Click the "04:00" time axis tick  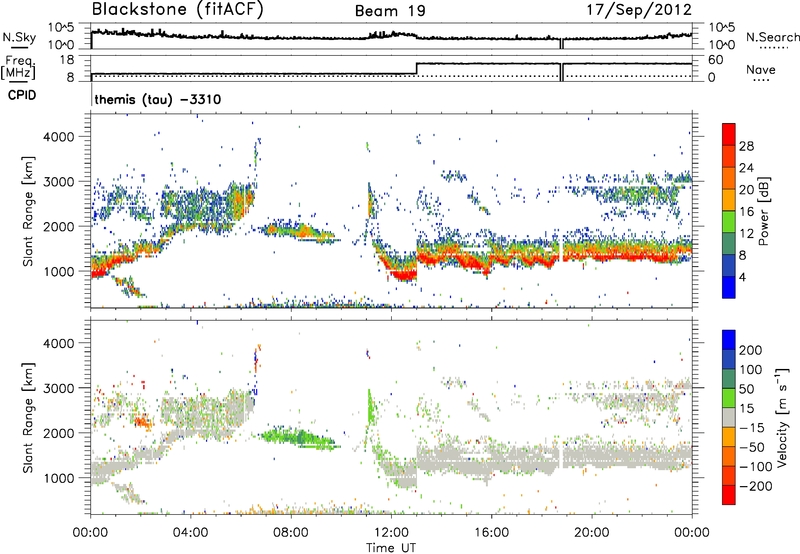click(x=190, y=533)
